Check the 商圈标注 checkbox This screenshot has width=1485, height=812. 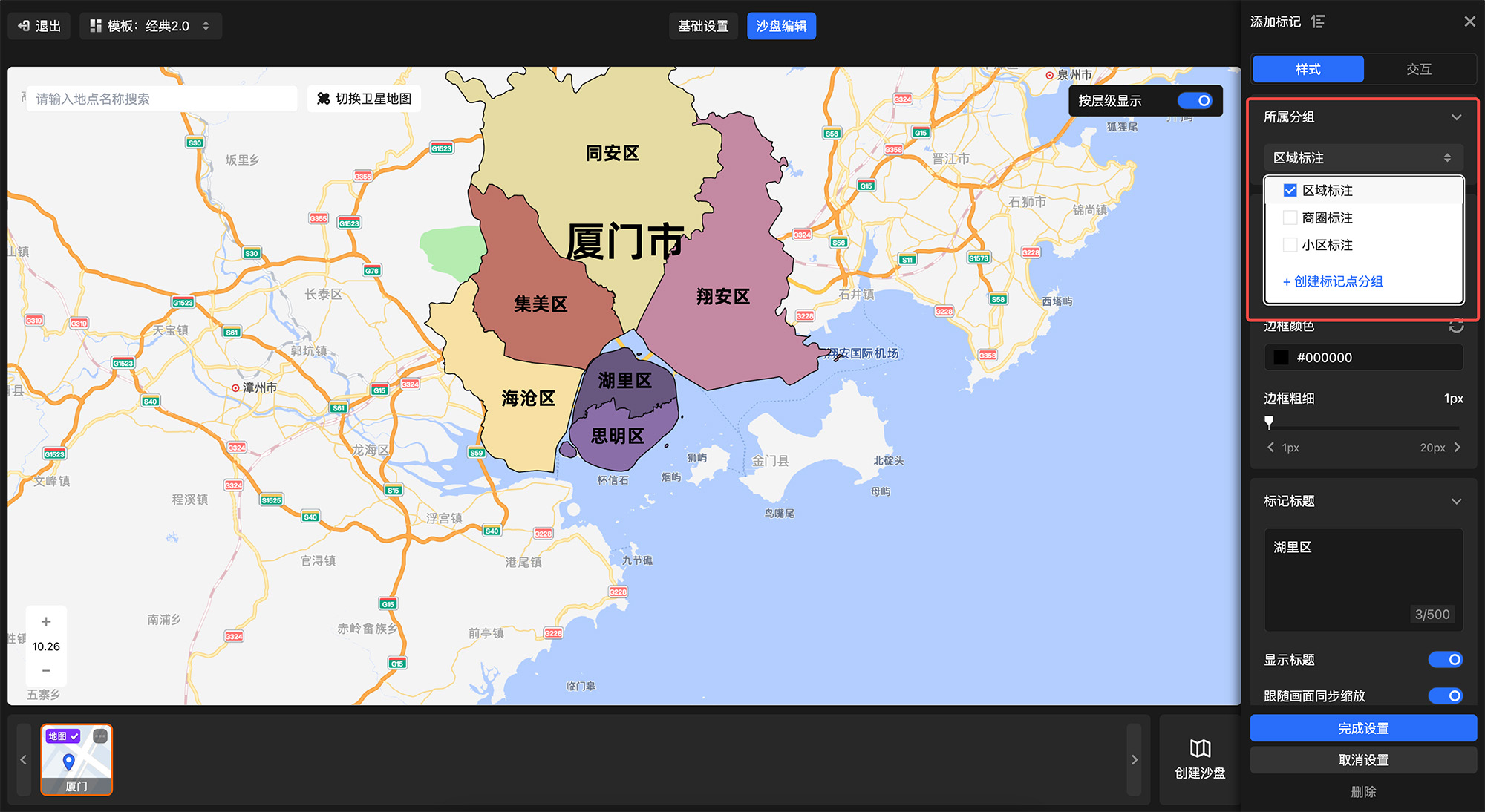coord(1290,217)
